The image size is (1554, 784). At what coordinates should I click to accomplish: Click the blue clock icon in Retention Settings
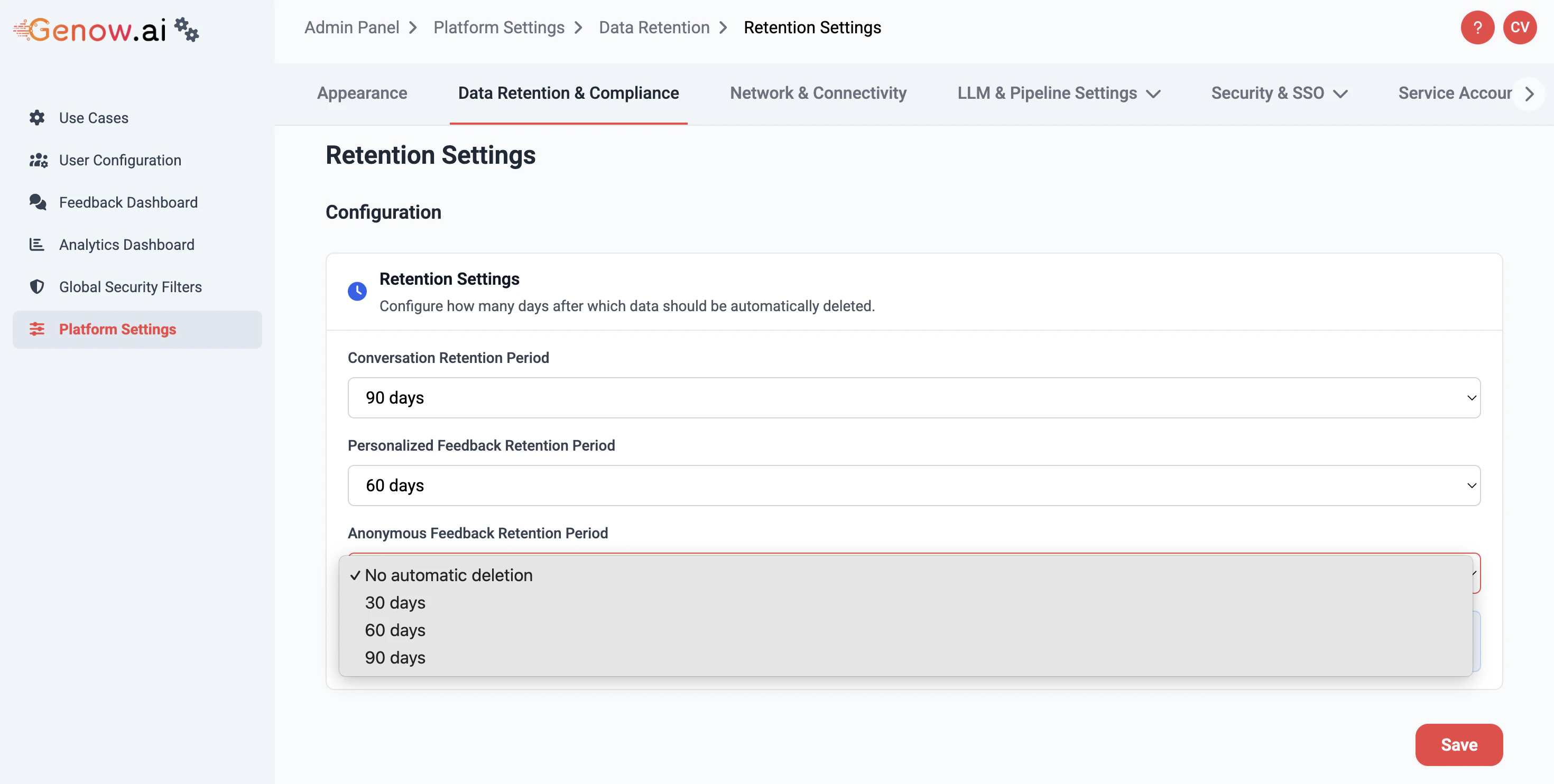click(357, 291)
